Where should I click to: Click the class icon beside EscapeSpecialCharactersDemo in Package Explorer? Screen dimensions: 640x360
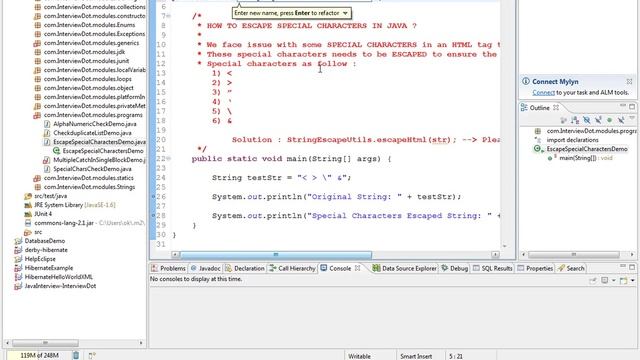pyautogui.click(x=56, y=151)
